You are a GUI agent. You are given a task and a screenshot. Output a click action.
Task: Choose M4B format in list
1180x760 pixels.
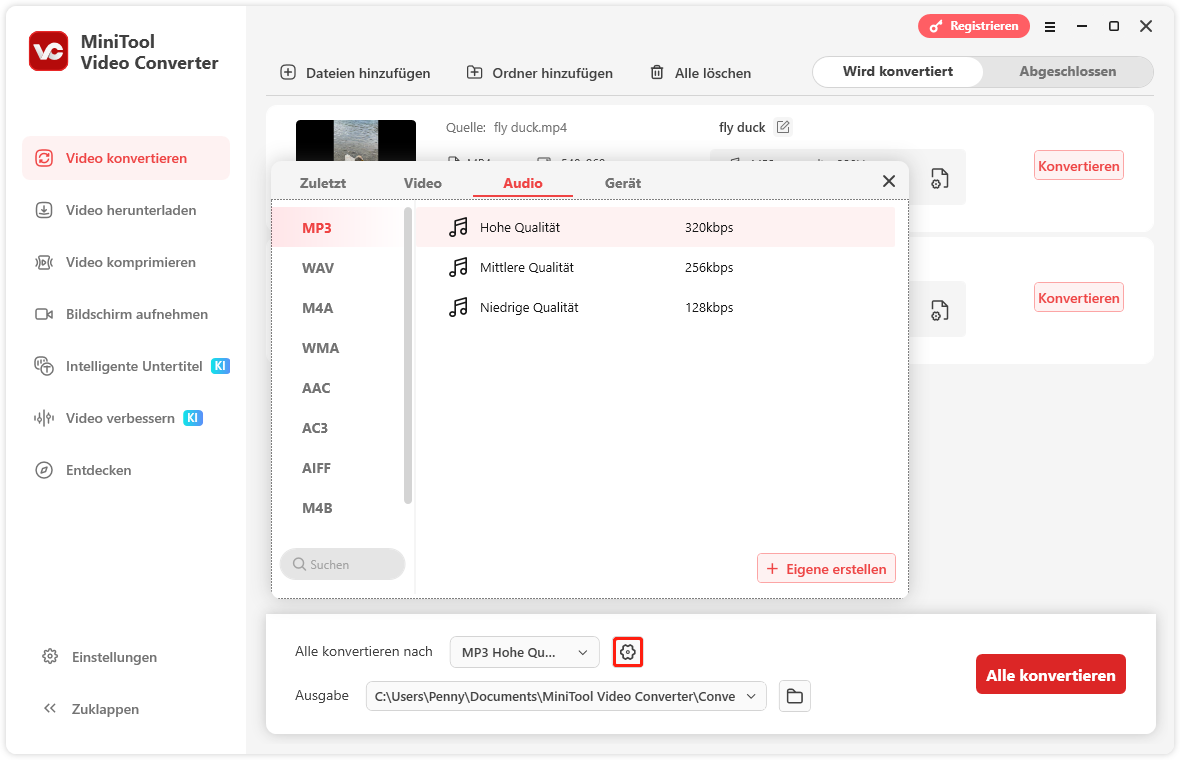click(338, 508)
